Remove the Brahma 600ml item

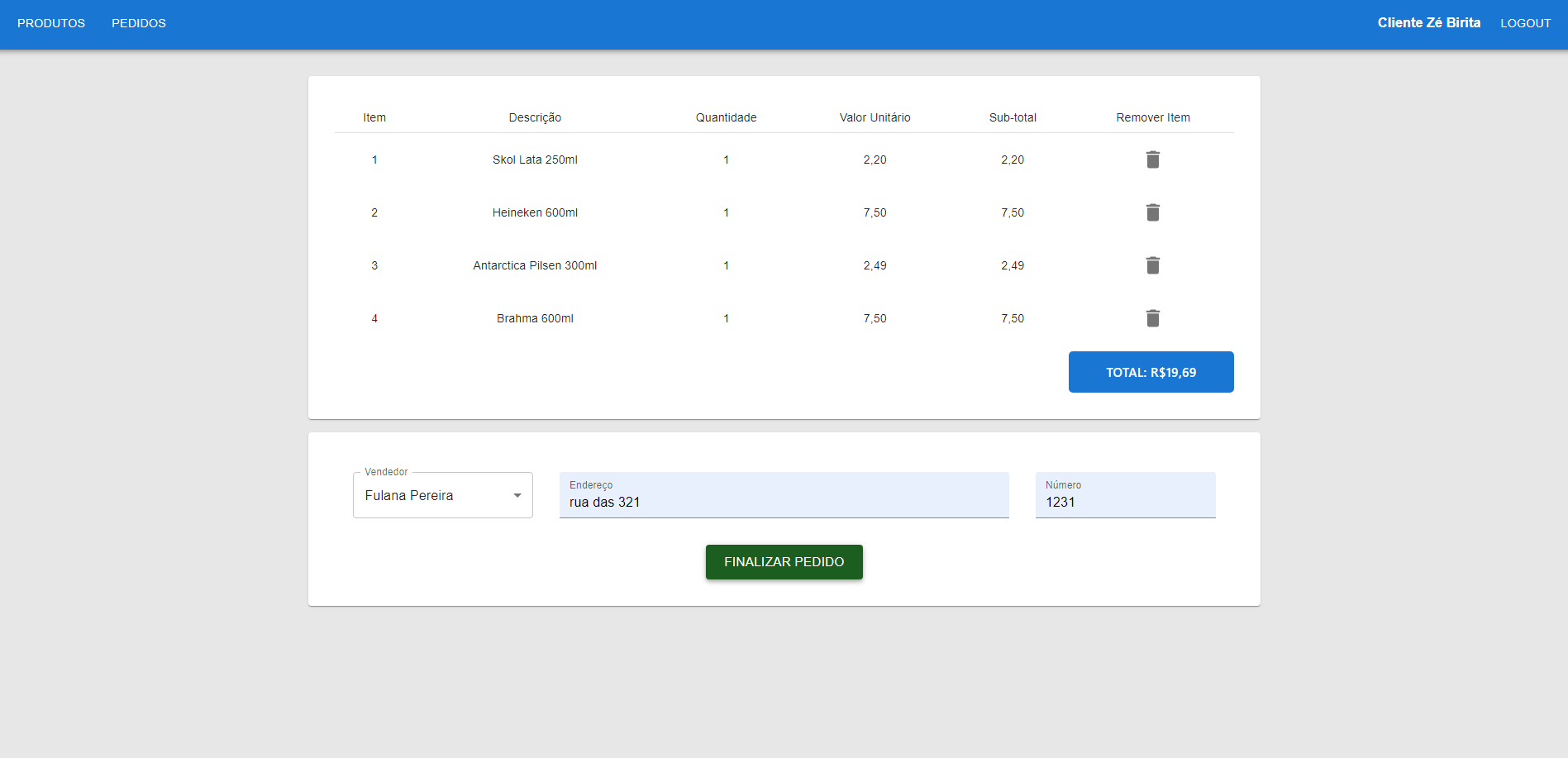pyautogui.click(x=1153, y=318)
